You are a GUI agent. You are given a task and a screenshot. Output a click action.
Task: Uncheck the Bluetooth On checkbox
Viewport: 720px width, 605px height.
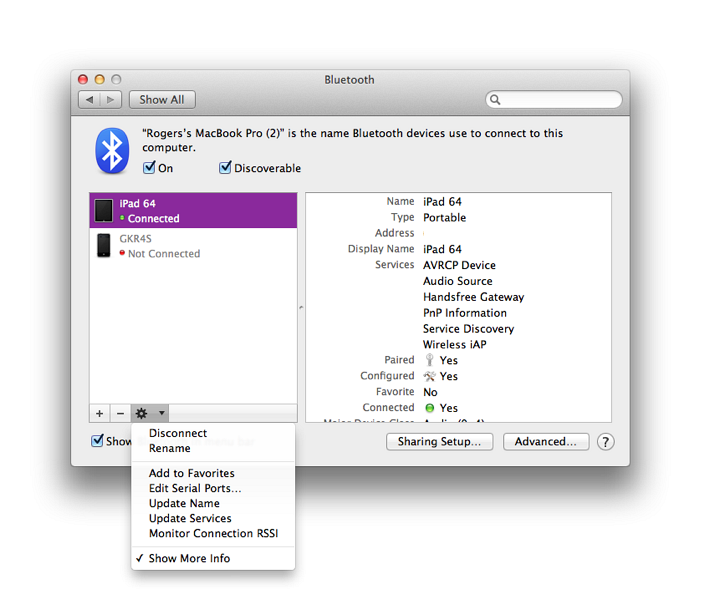pos(149,168)
